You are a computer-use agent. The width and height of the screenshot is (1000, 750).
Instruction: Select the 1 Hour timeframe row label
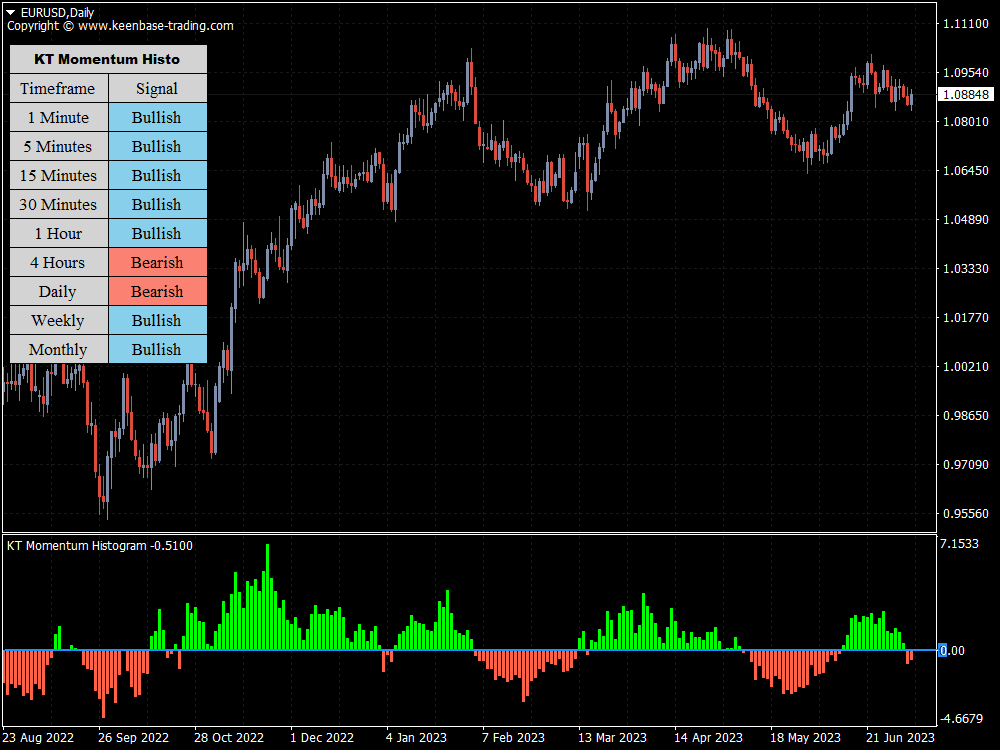[x=58, y=233]
